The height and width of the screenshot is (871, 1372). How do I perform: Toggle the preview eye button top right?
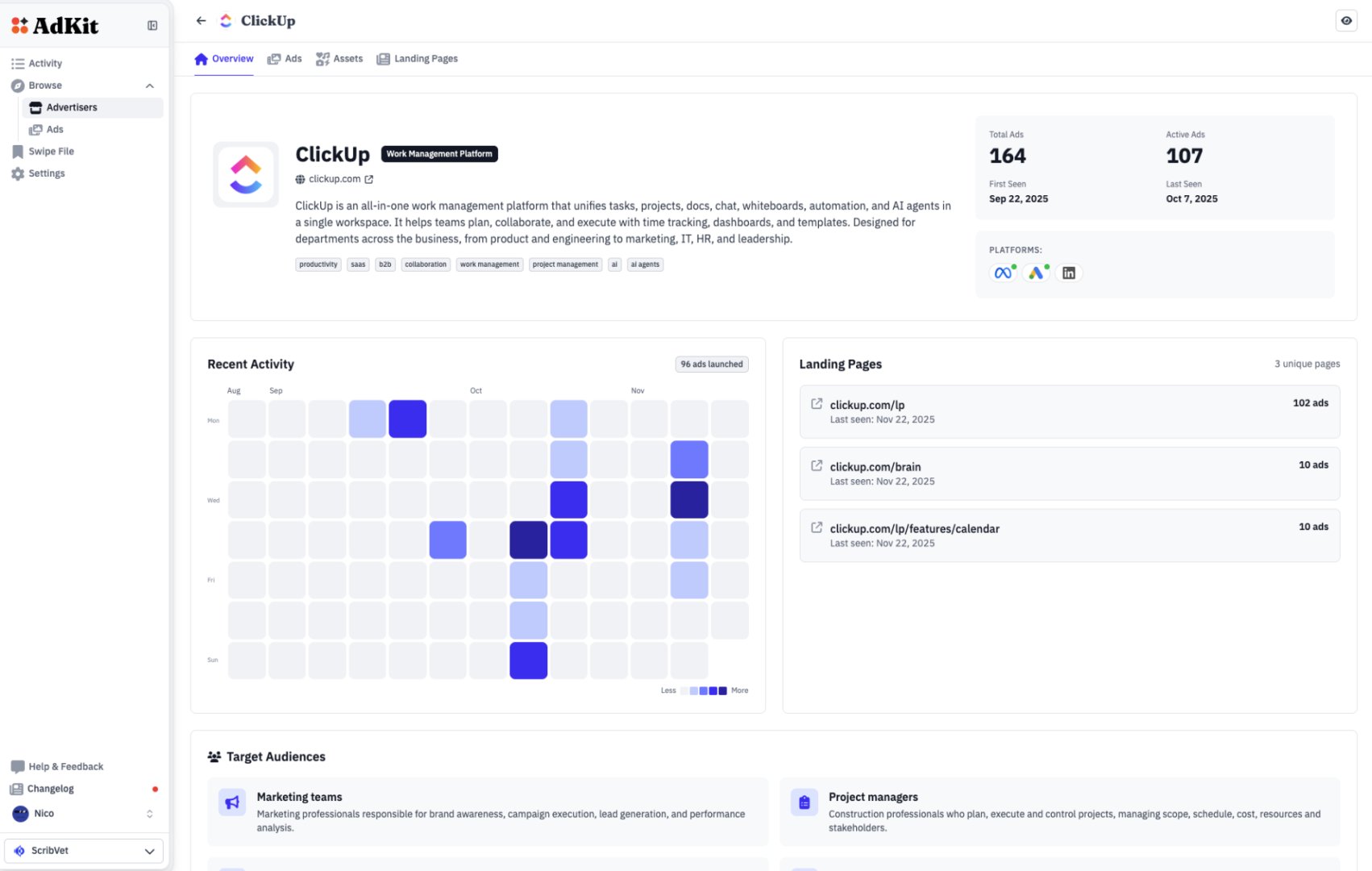pyautogui.click(x=1345, y=20)
